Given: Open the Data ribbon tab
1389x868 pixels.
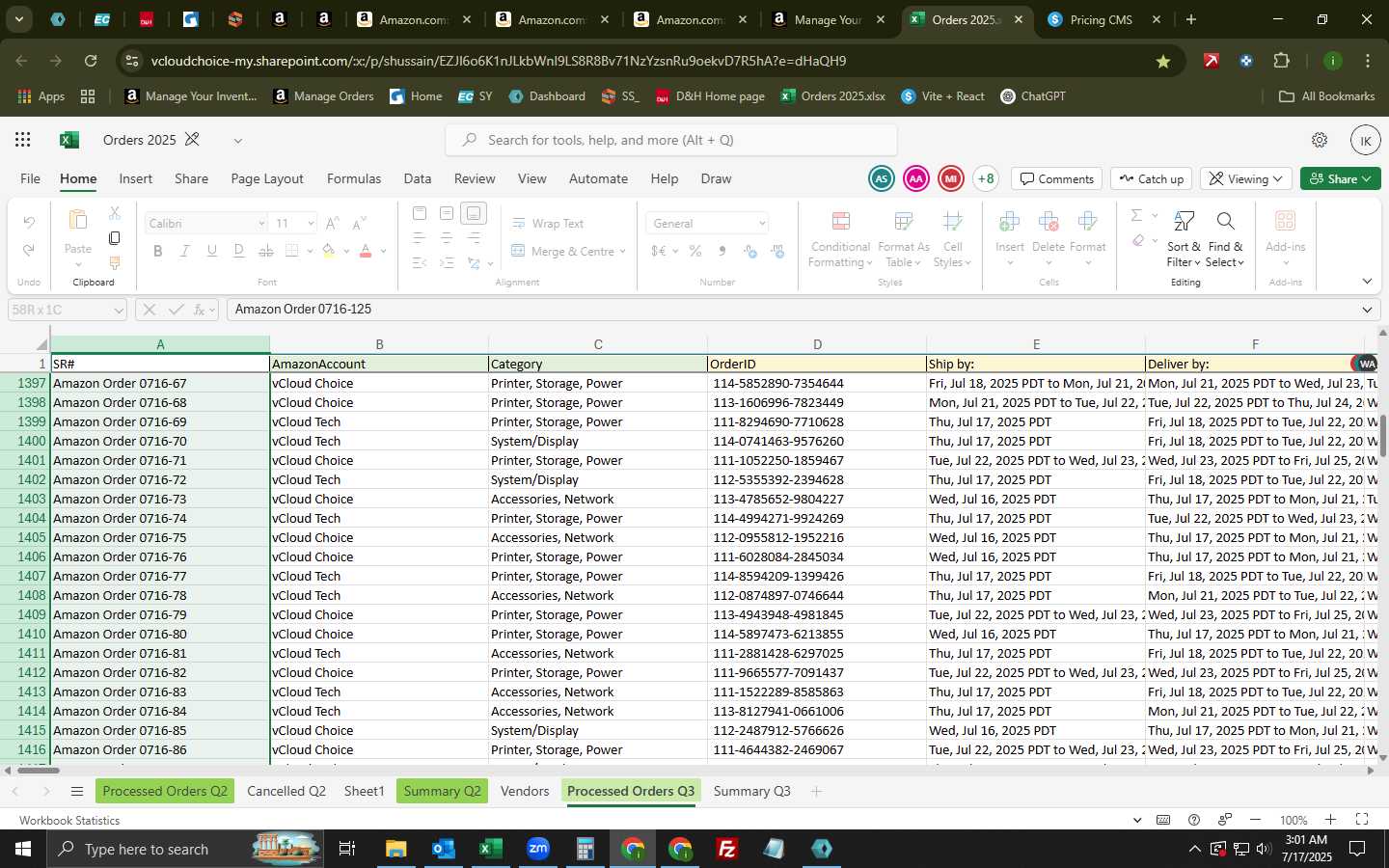Looking at the screenshot, I should (418, 178).
